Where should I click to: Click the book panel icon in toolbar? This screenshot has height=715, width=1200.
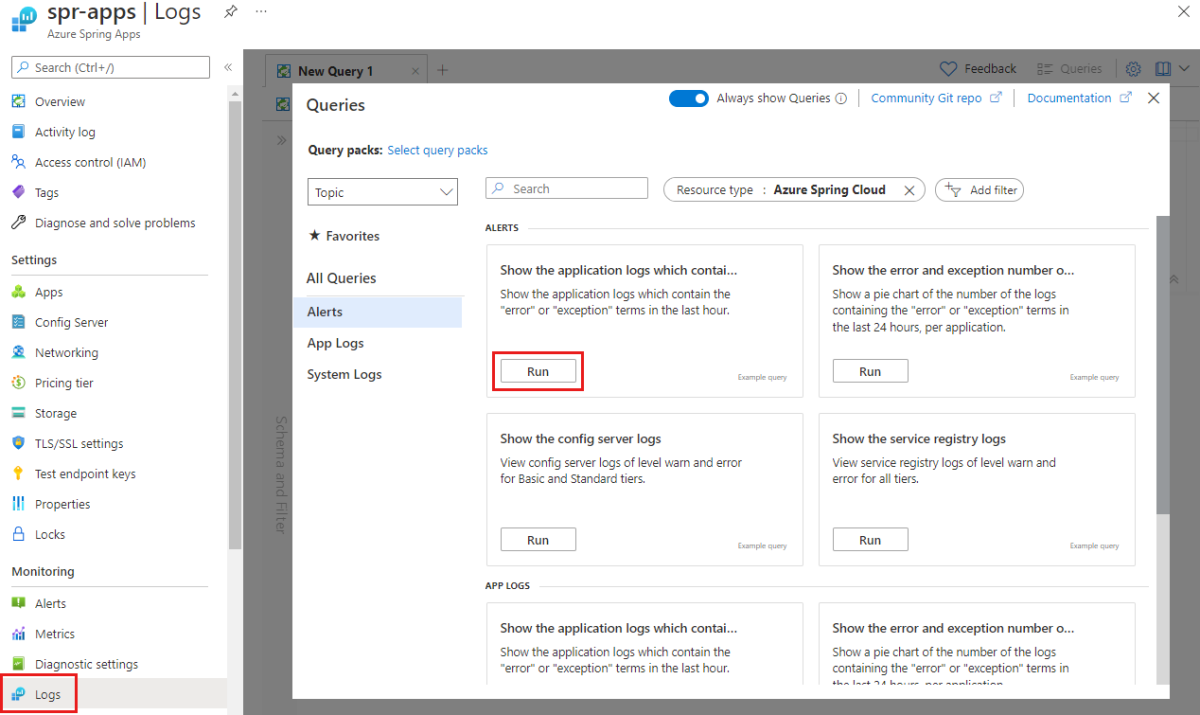[x=1162, y=69]
